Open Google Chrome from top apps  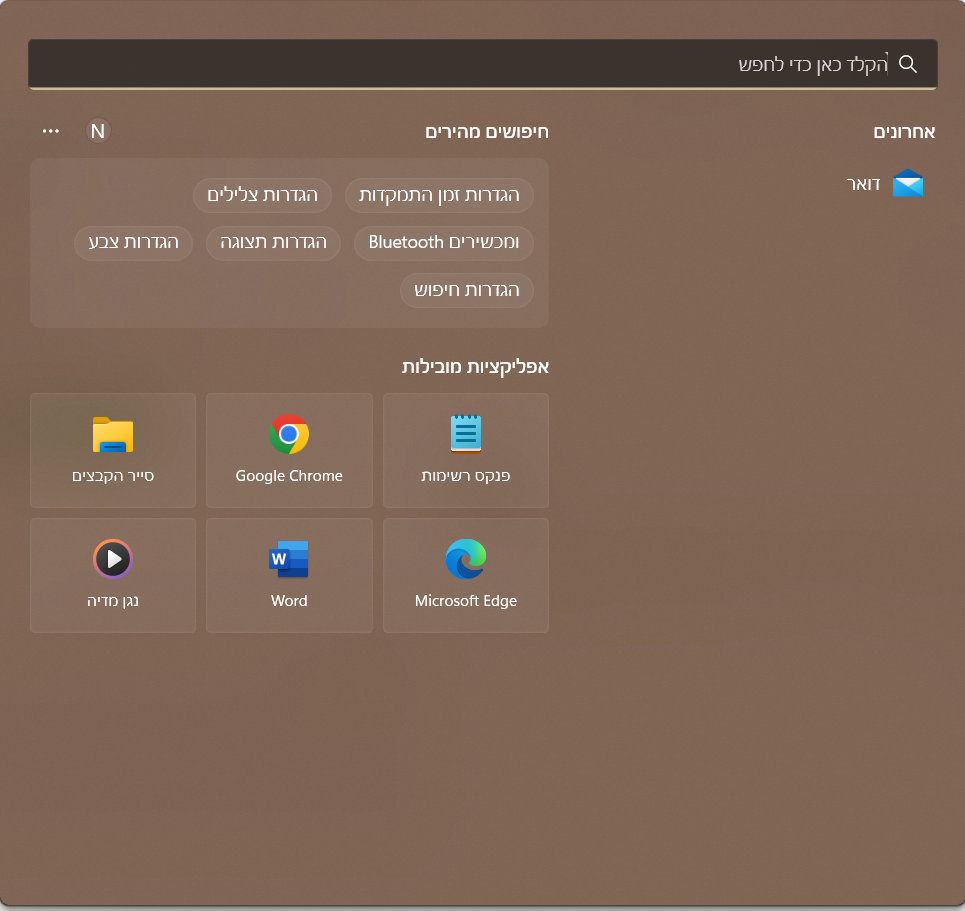click(x=289, y=450)
